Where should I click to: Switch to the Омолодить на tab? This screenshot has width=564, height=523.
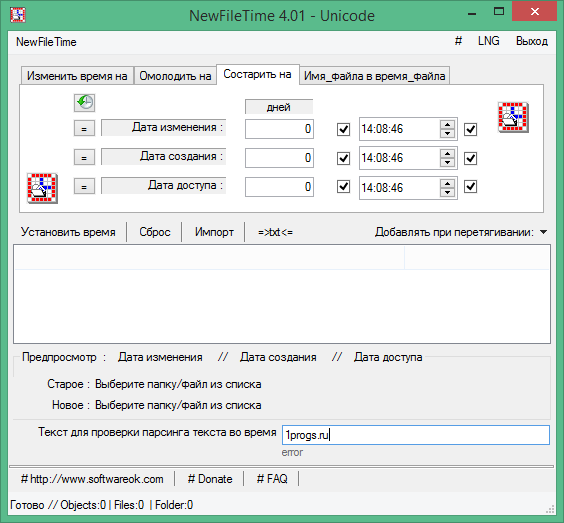point(175,76)
